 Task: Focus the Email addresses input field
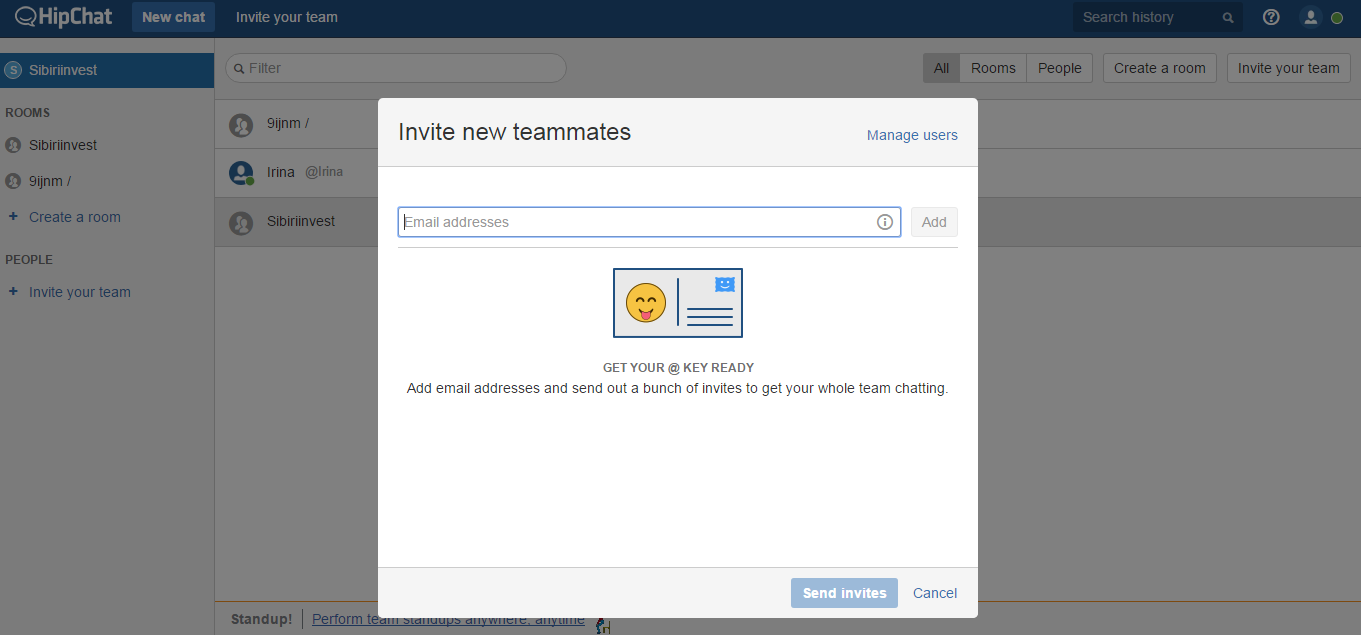pyautogui.click(x=649, y=222)
